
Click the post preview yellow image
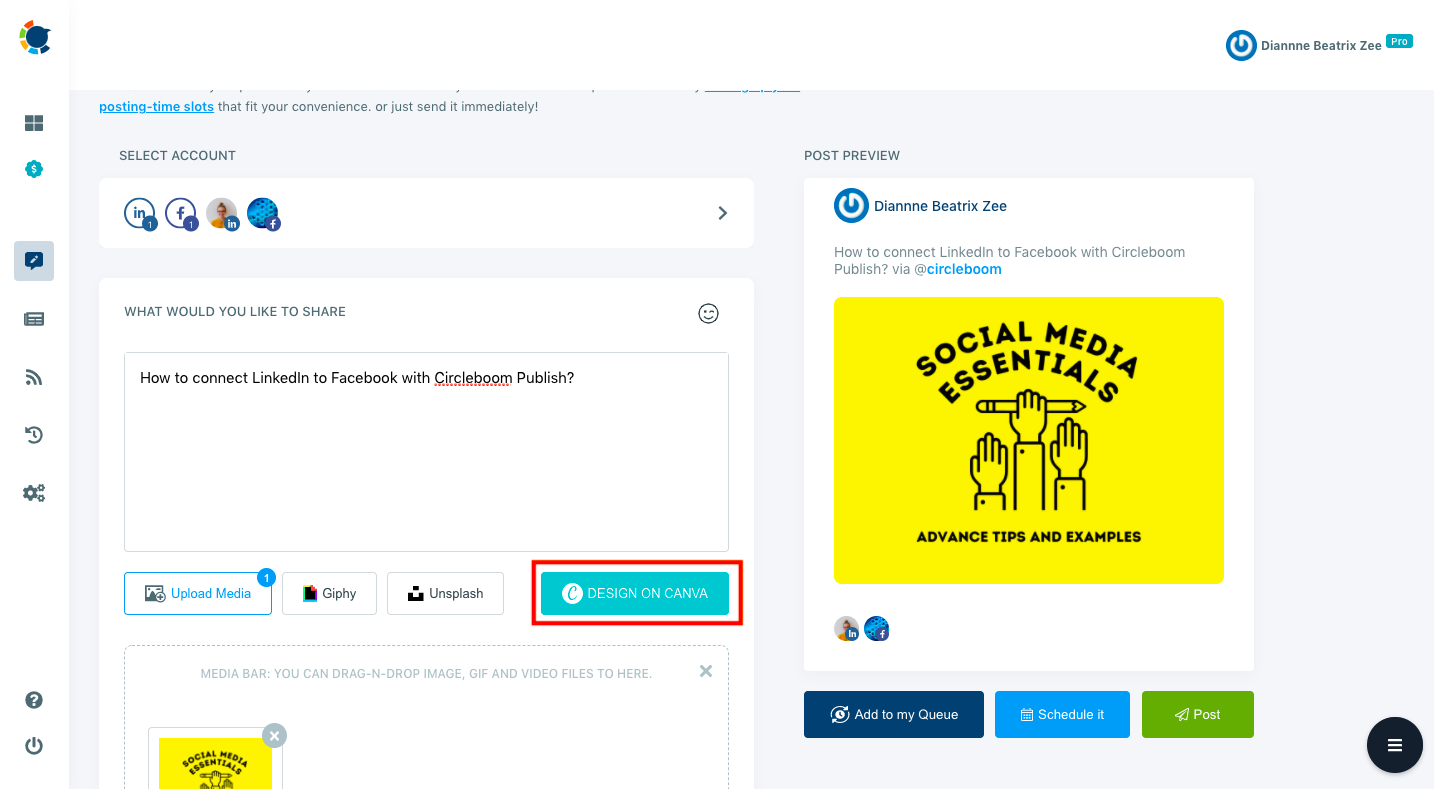(1029, 440)
